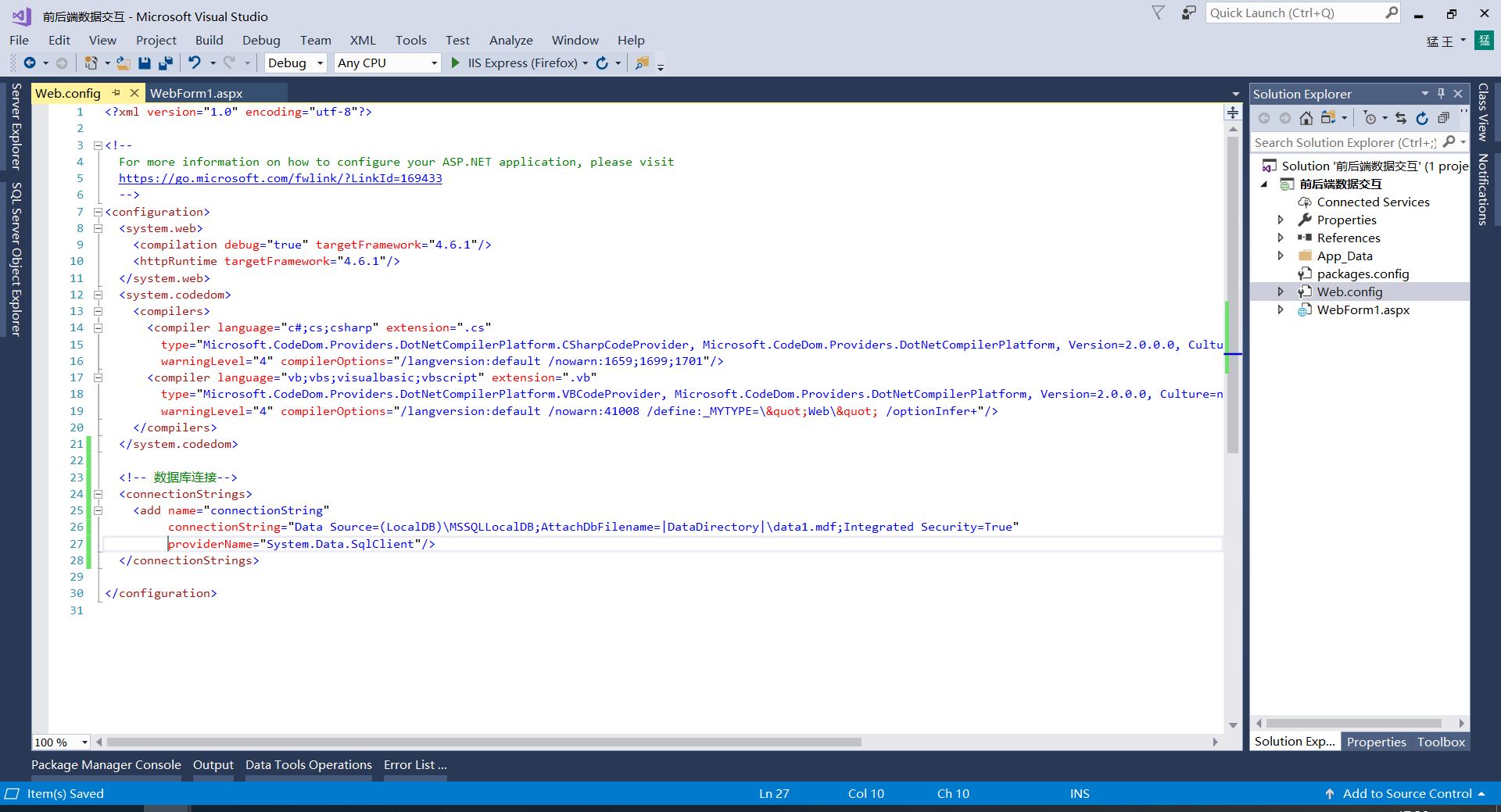The height and width of the screenshot is (812, 1501).
Task: Click Add to Source Control
Action: (1406, 793)
